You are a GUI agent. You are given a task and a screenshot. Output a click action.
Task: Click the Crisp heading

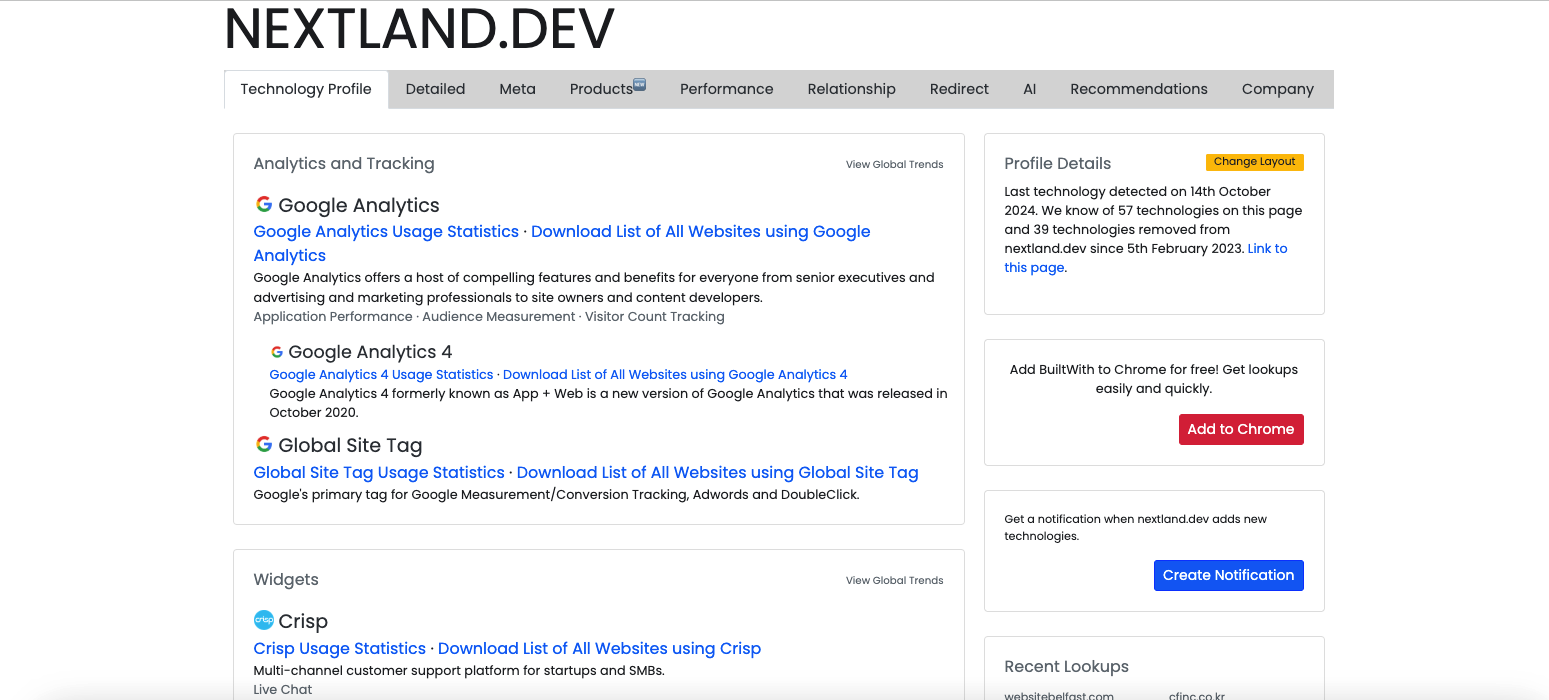click(303, 621)
